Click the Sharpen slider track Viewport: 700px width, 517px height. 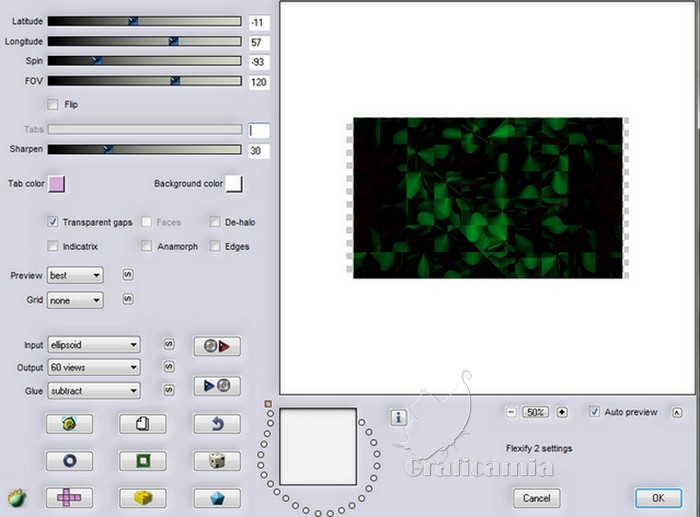(145, 149)
